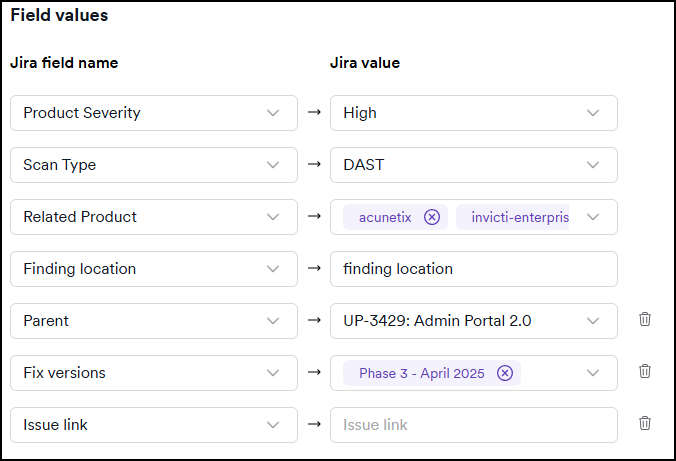The image size is (676, 461).
Task: Open the Fix versions field name dropdown
Action: [x=154, y=373]
